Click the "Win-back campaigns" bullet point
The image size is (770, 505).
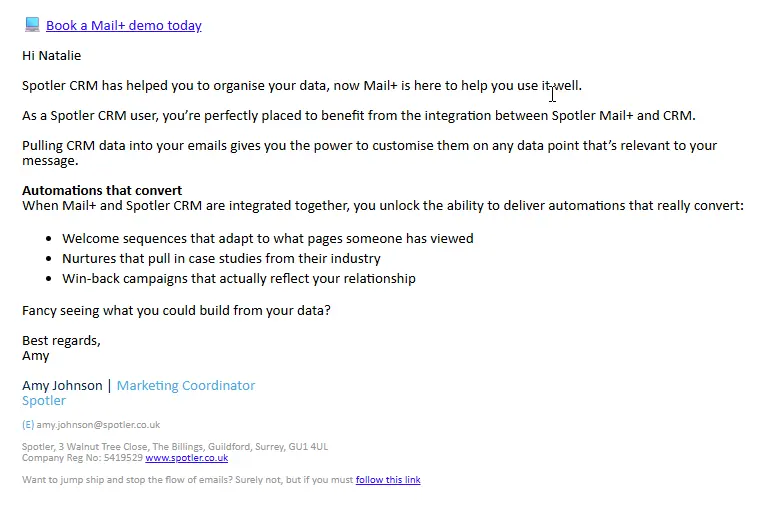click(238, 279)
